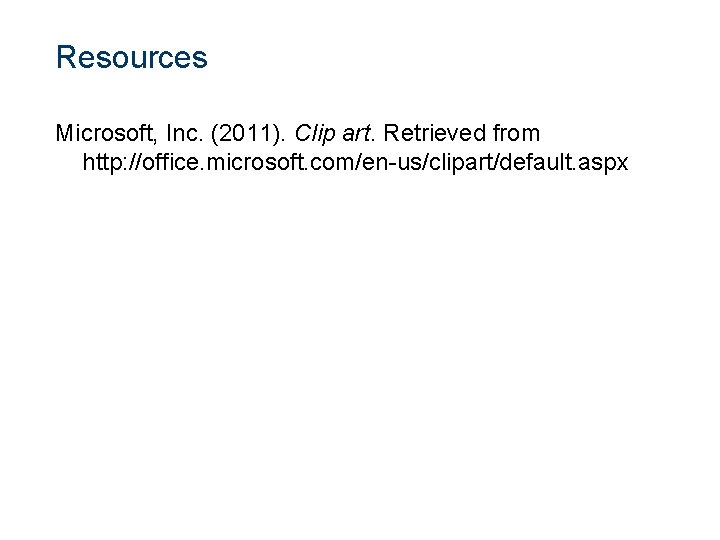The image size is (720, 540).
Task: Click the aspx extension in the URL
Action: point(602,164)
